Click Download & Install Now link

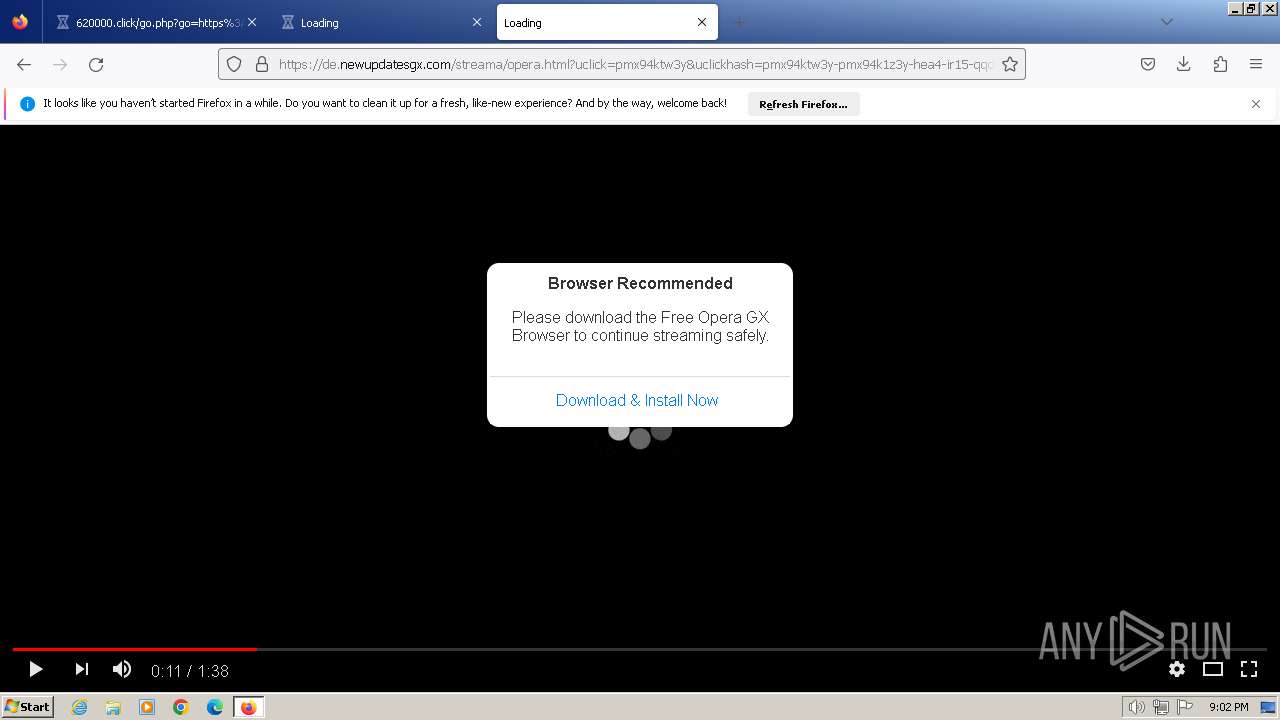coord(637,400)
